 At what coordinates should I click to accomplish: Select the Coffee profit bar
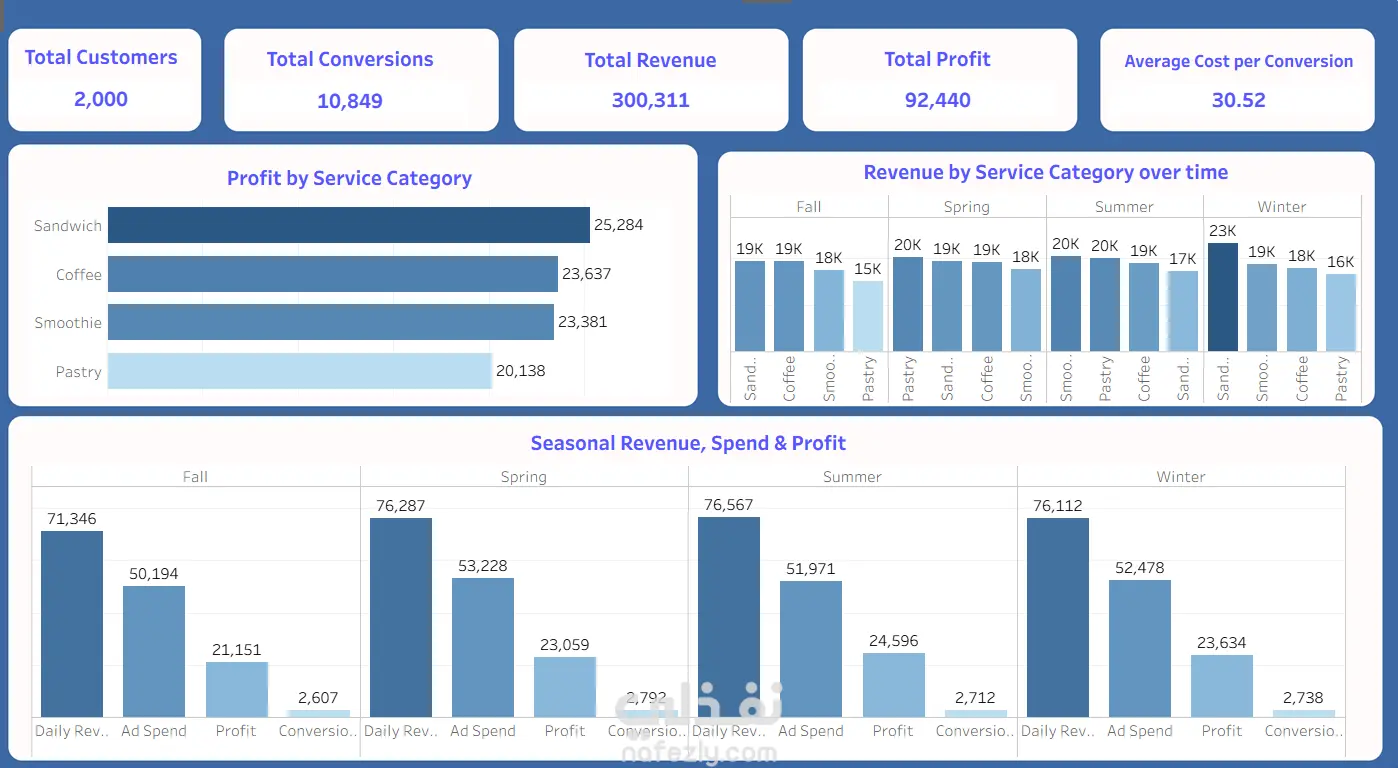(x=332, y=274)
